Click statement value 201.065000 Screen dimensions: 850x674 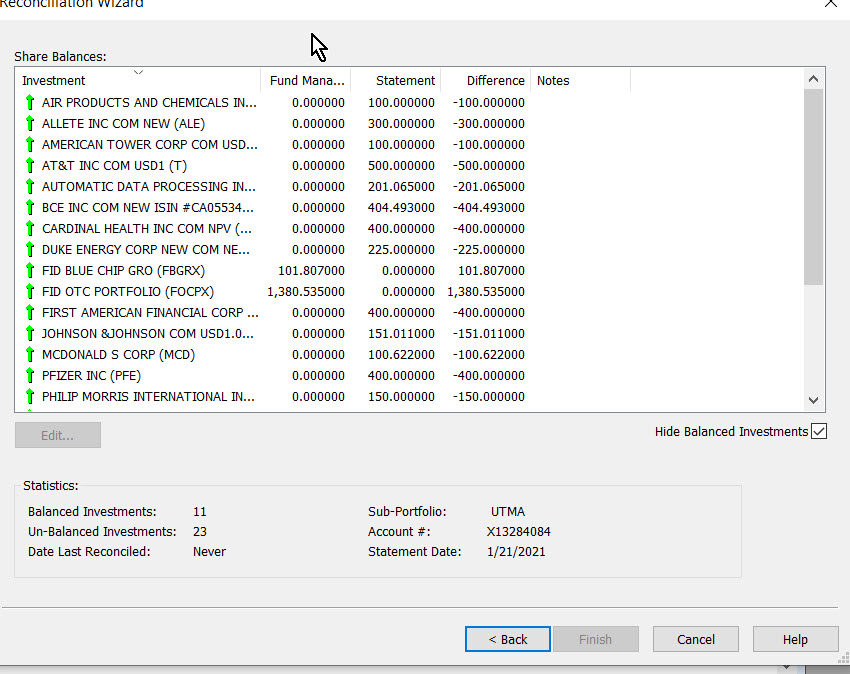click(x=401, y=187)
